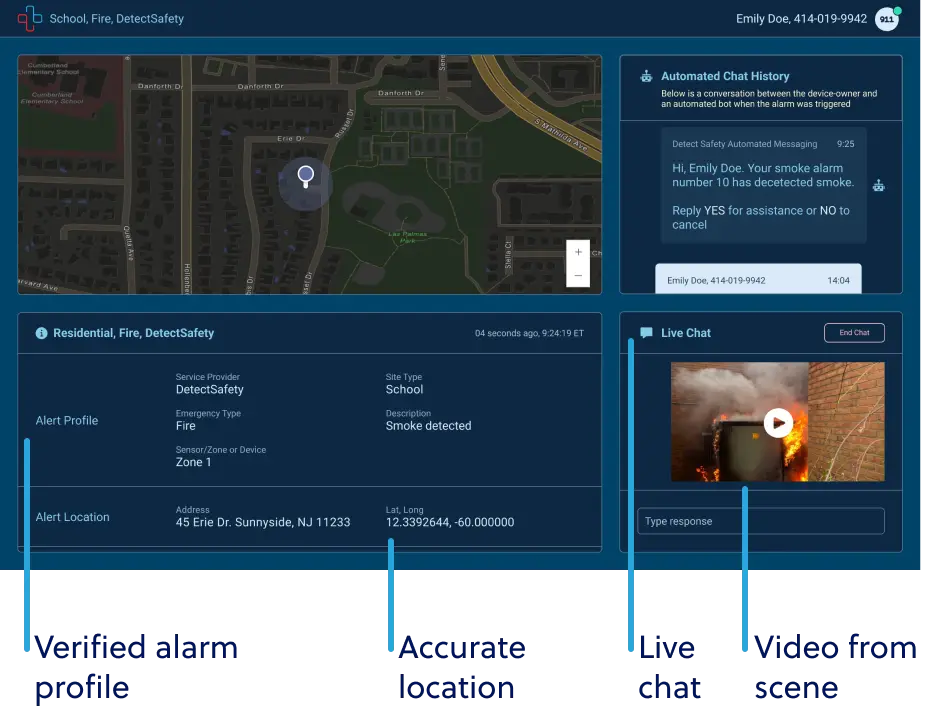This screenshot has width=934, height=712.
Task: Select the Alert Location row label
Action: point(73,517)
